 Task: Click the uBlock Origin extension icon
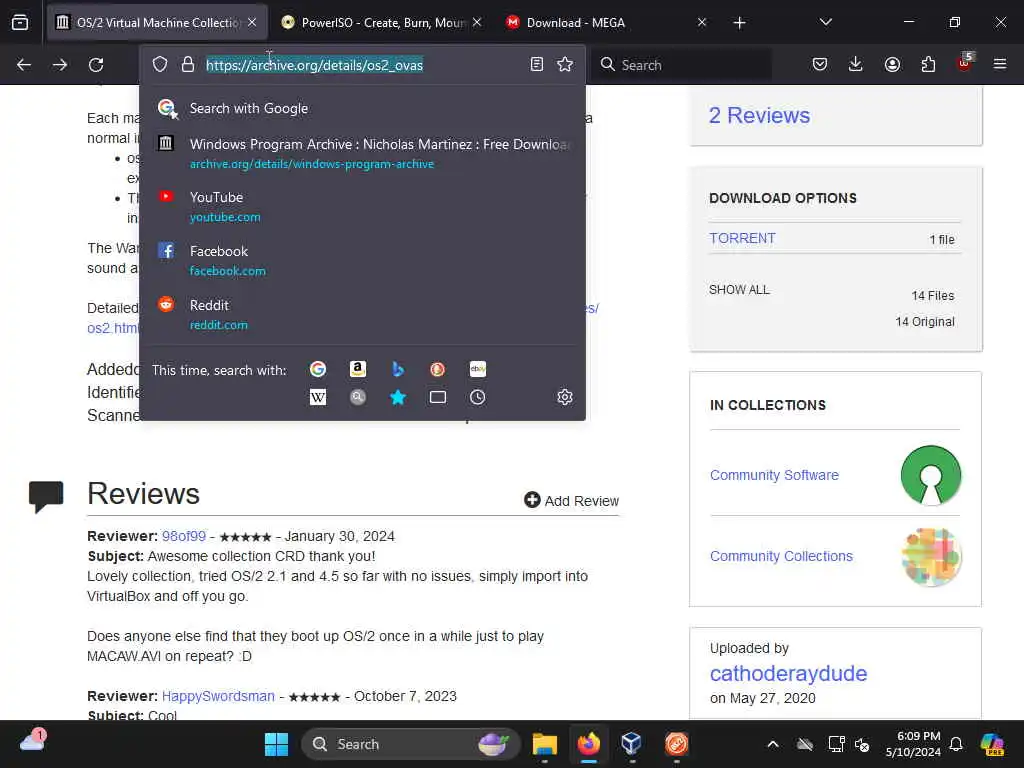click(965, 63)
